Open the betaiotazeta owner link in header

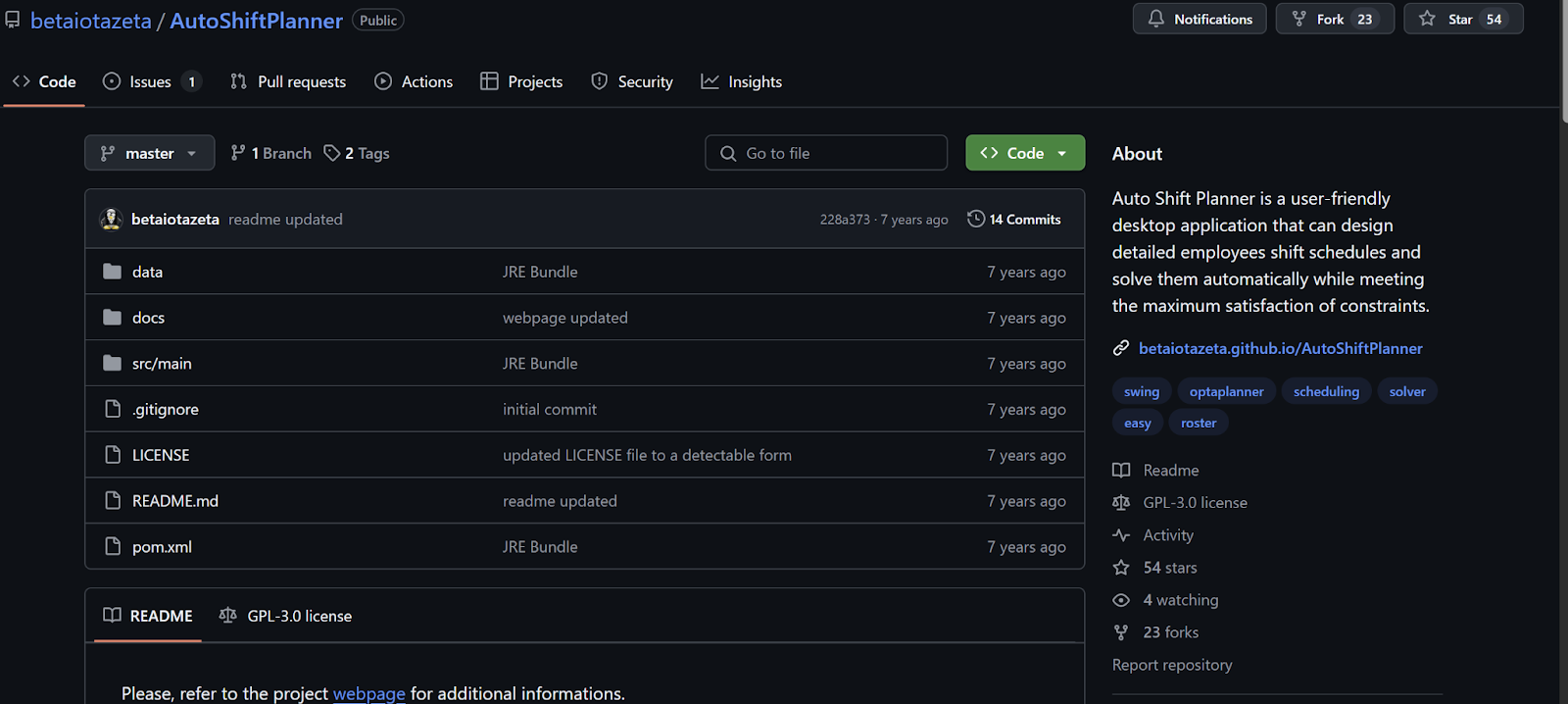tap(91, 21)
